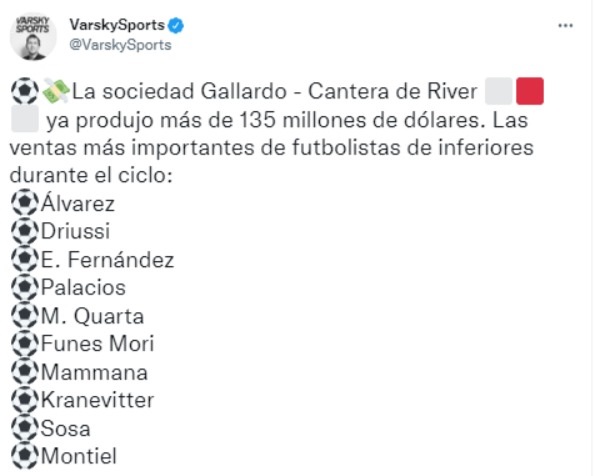Viewport: 595px width, 476px height.
Task: Click the soccer ball beside Sosa
Action: pos(25,427)
